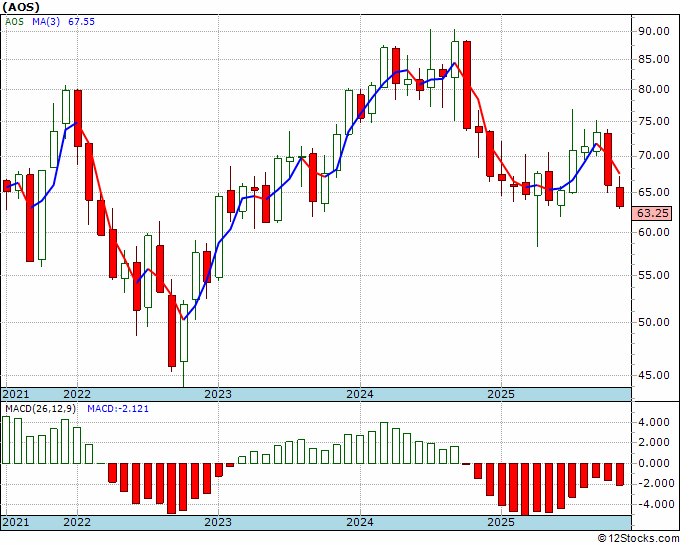Screen dimensions: 680x546
Task: Click the 60.00 price axis label
Action: click(x=654, y=232)
